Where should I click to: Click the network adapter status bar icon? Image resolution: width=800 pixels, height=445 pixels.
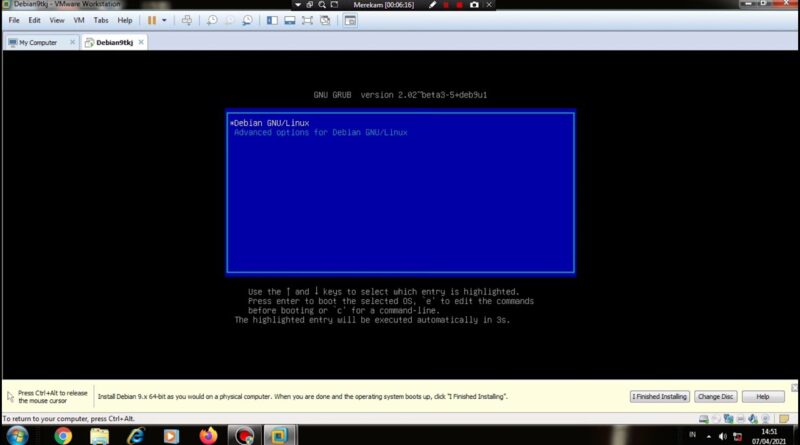728,419
